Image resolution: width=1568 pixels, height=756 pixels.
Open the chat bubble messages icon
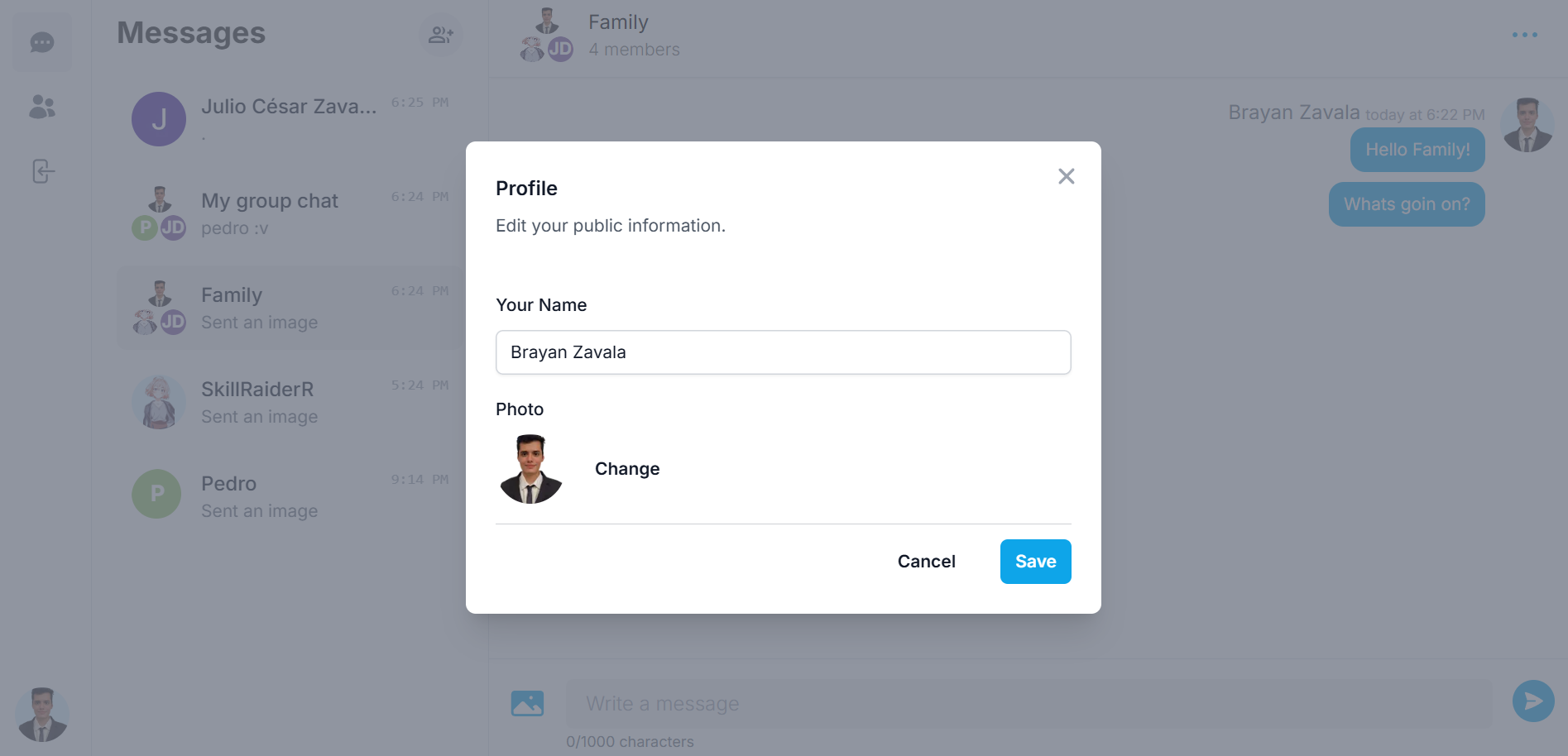pyautogui.click(x=42, y=42)
